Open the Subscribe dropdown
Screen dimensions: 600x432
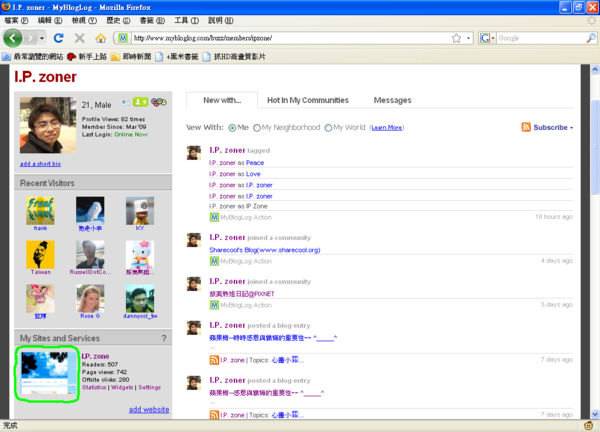[x=553, y=127]
